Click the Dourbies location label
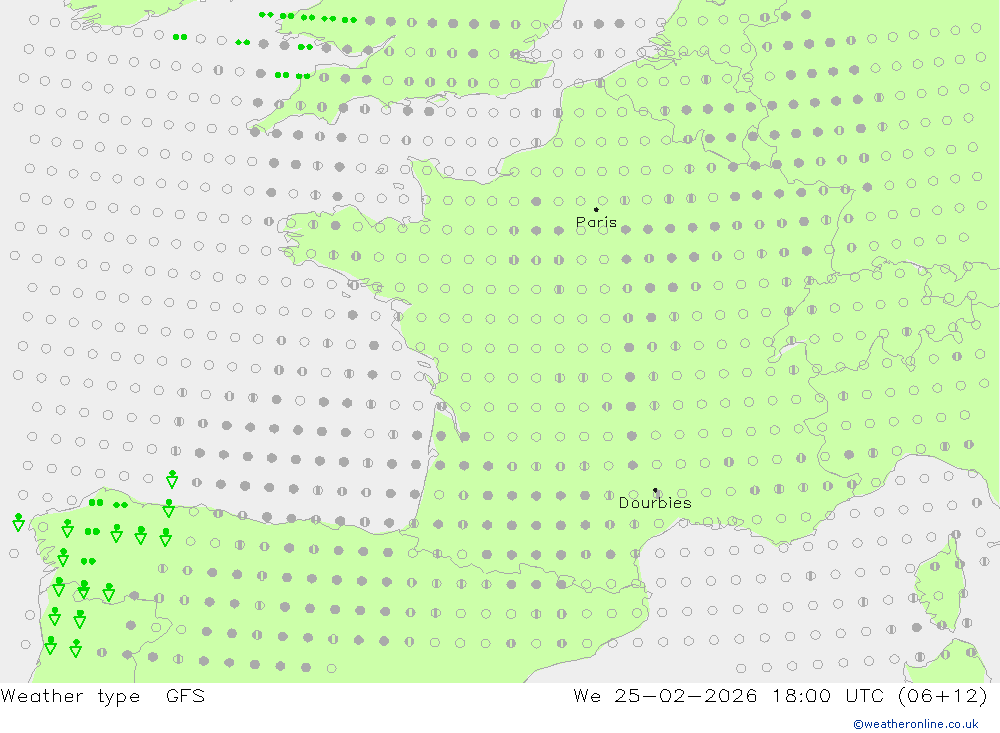This screenshot has width=1000, height=733. [655, 503]
